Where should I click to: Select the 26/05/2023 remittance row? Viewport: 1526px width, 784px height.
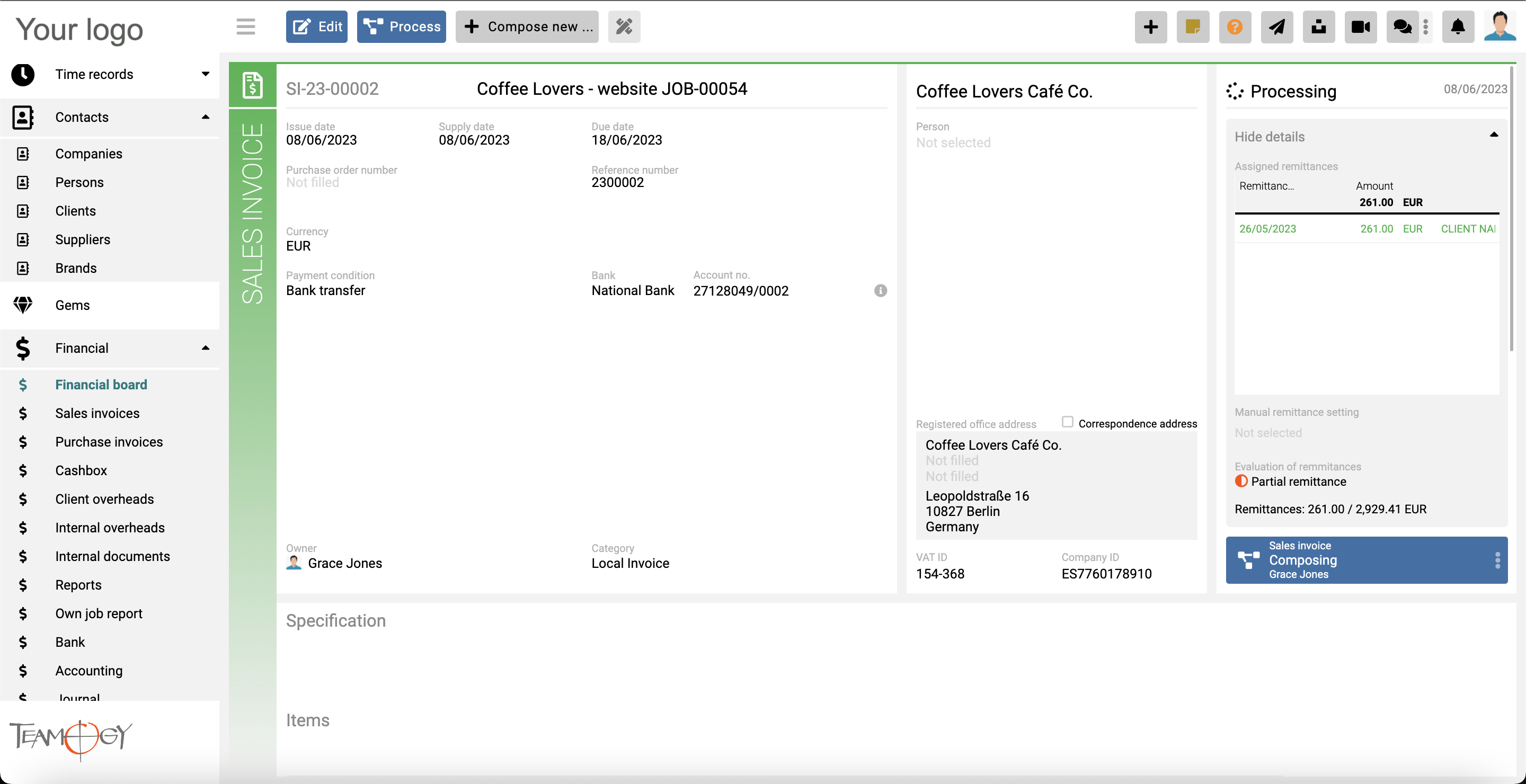tap(1367, 229)
